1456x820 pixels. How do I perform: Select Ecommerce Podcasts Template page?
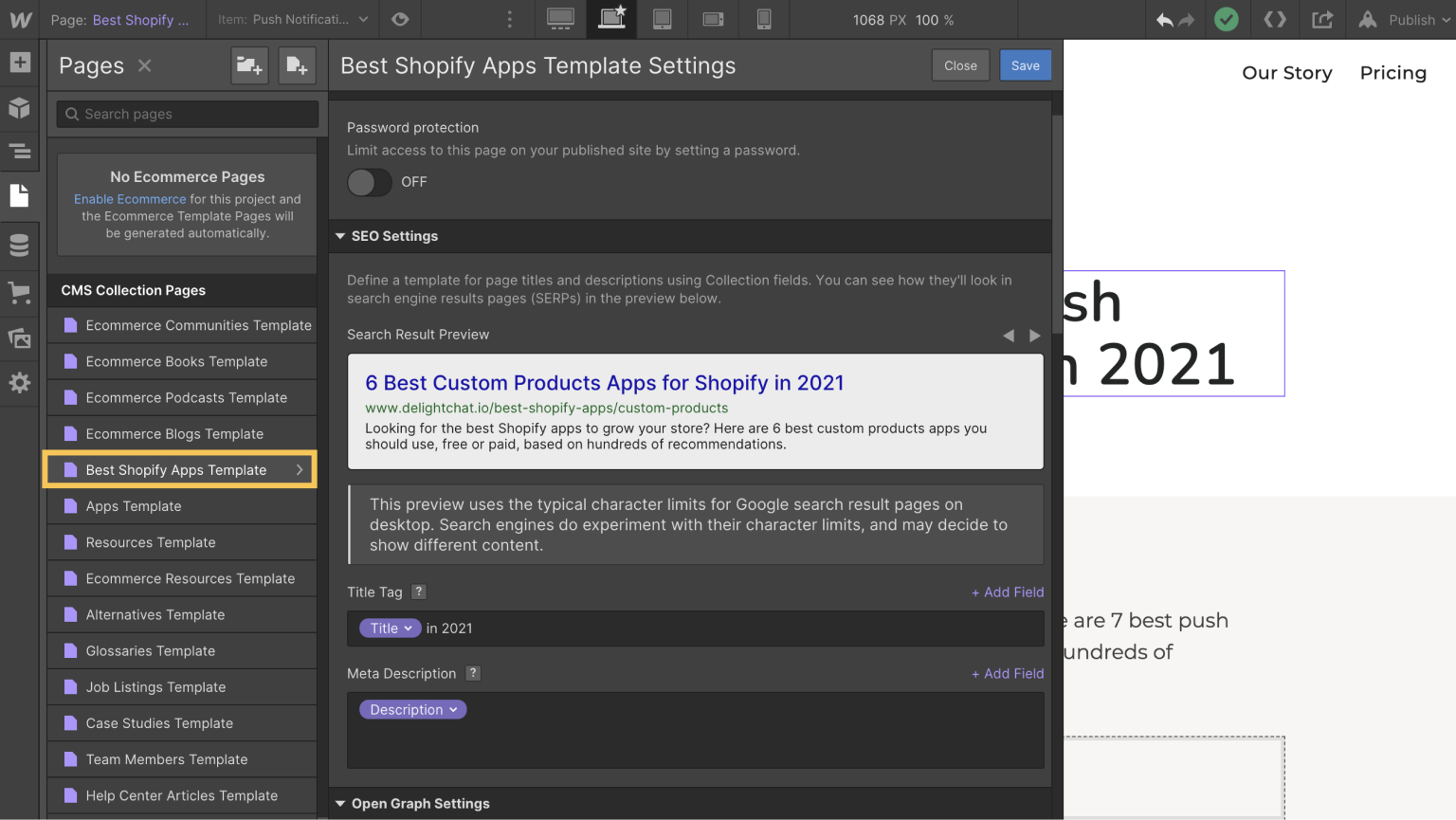pos(182,398)
